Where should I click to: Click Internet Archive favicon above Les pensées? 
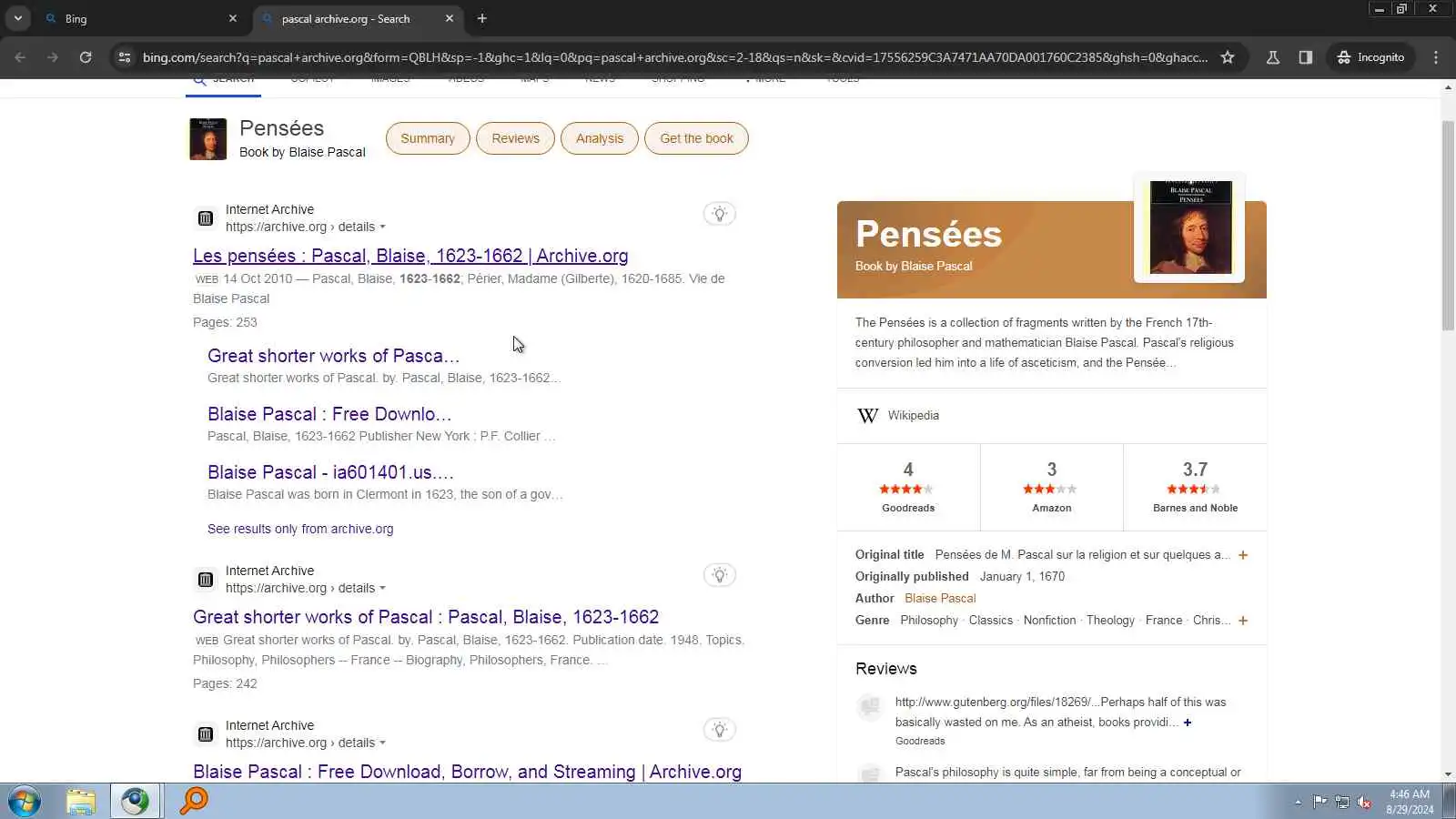206,218
